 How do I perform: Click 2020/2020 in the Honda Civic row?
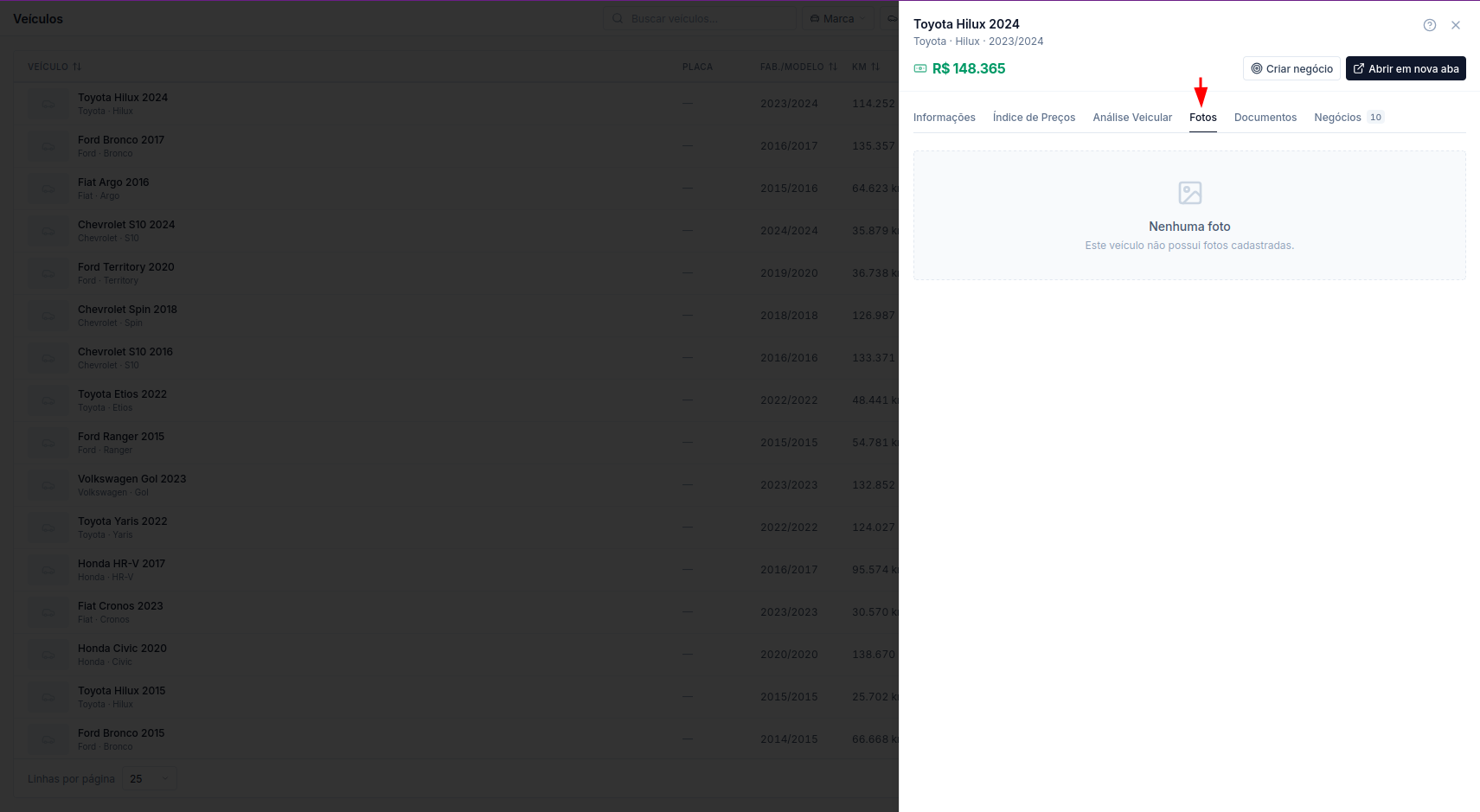(789, 655)
